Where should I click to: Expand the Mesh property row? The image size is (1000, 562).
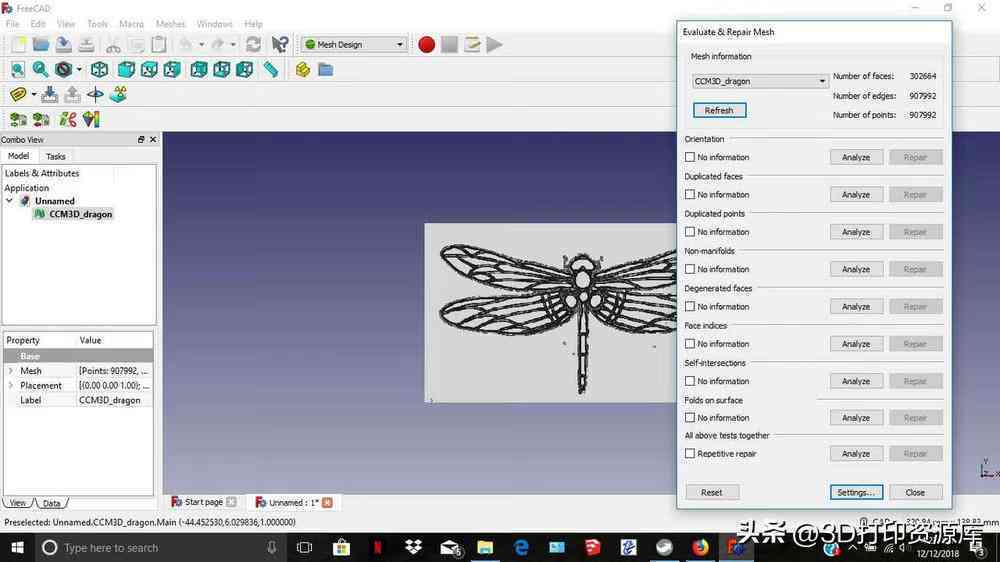tap(10, 371)
